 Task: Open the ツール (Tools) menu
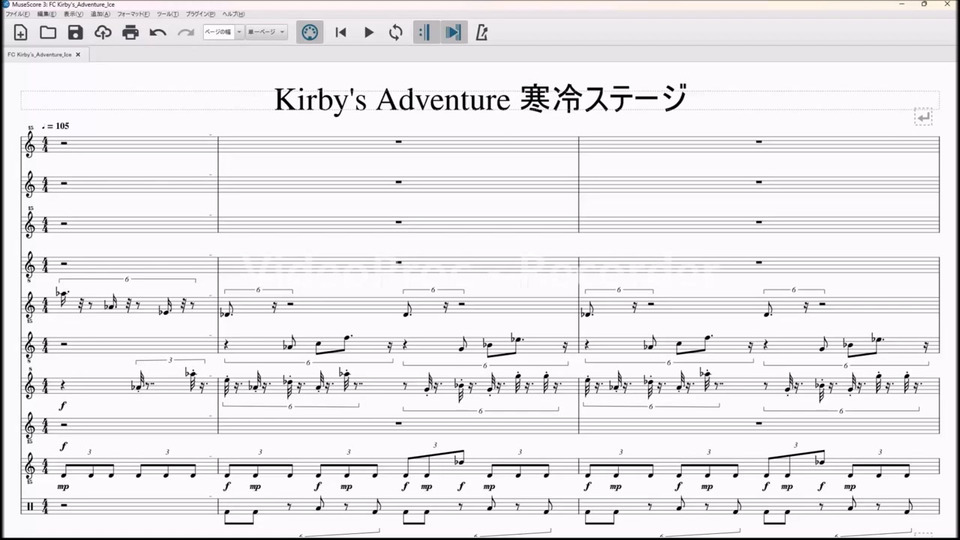point(168,14)
